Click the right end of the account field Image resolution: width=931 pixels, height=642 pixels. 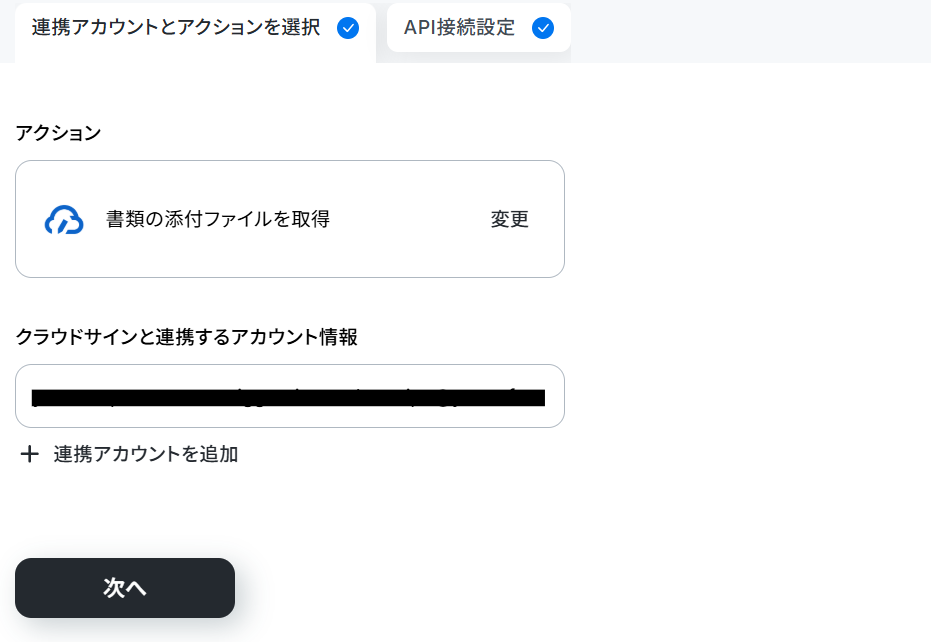[552, 396]
